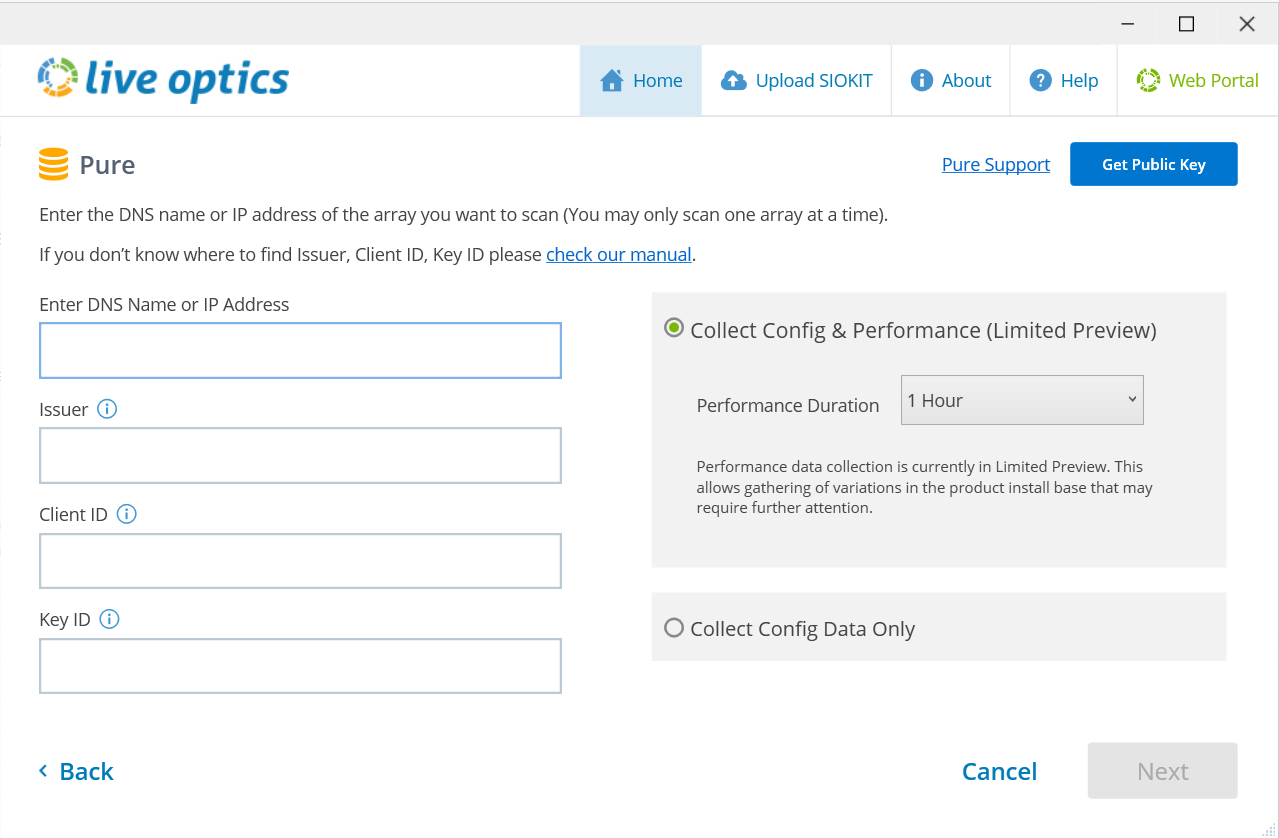
Task: Open the About tab
Action: click(951, 81)
